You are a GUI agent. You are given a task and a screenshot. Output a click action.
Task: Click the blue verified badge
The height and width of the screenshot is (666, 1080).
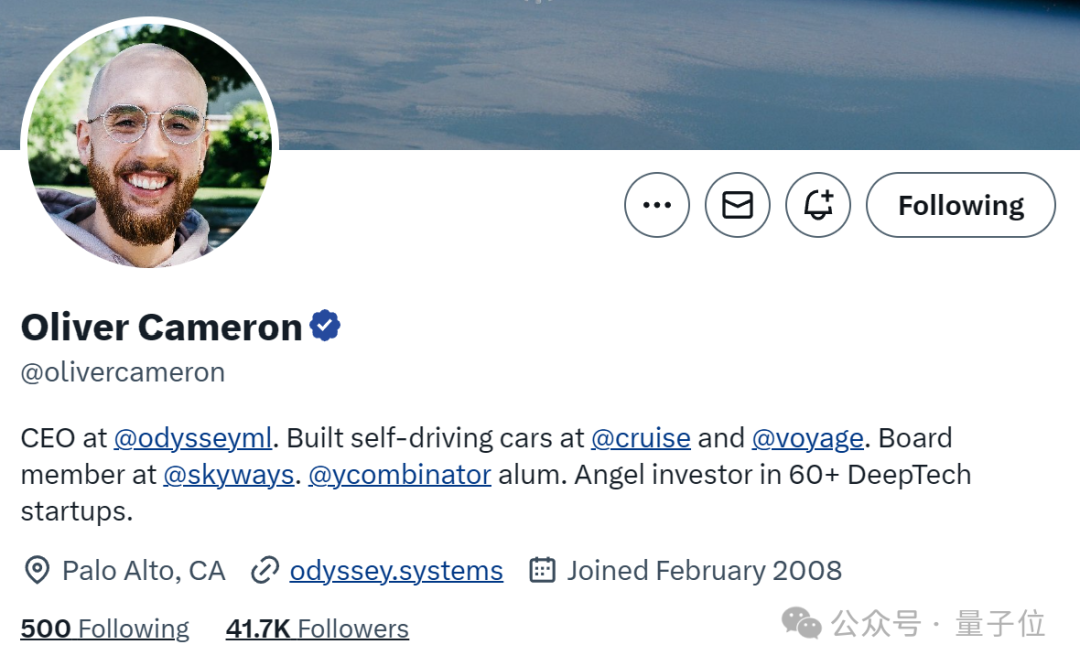(x=325, y=326)
